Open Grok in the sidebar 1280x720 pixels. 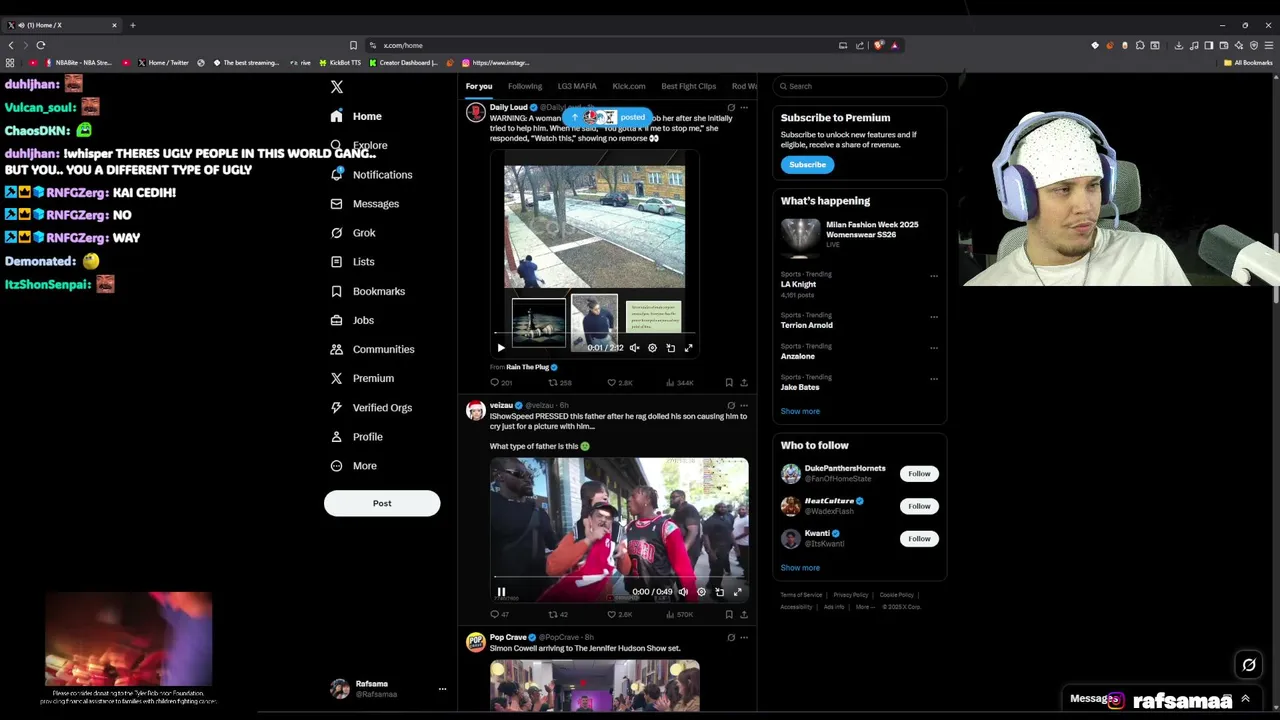tap(353, 233)
